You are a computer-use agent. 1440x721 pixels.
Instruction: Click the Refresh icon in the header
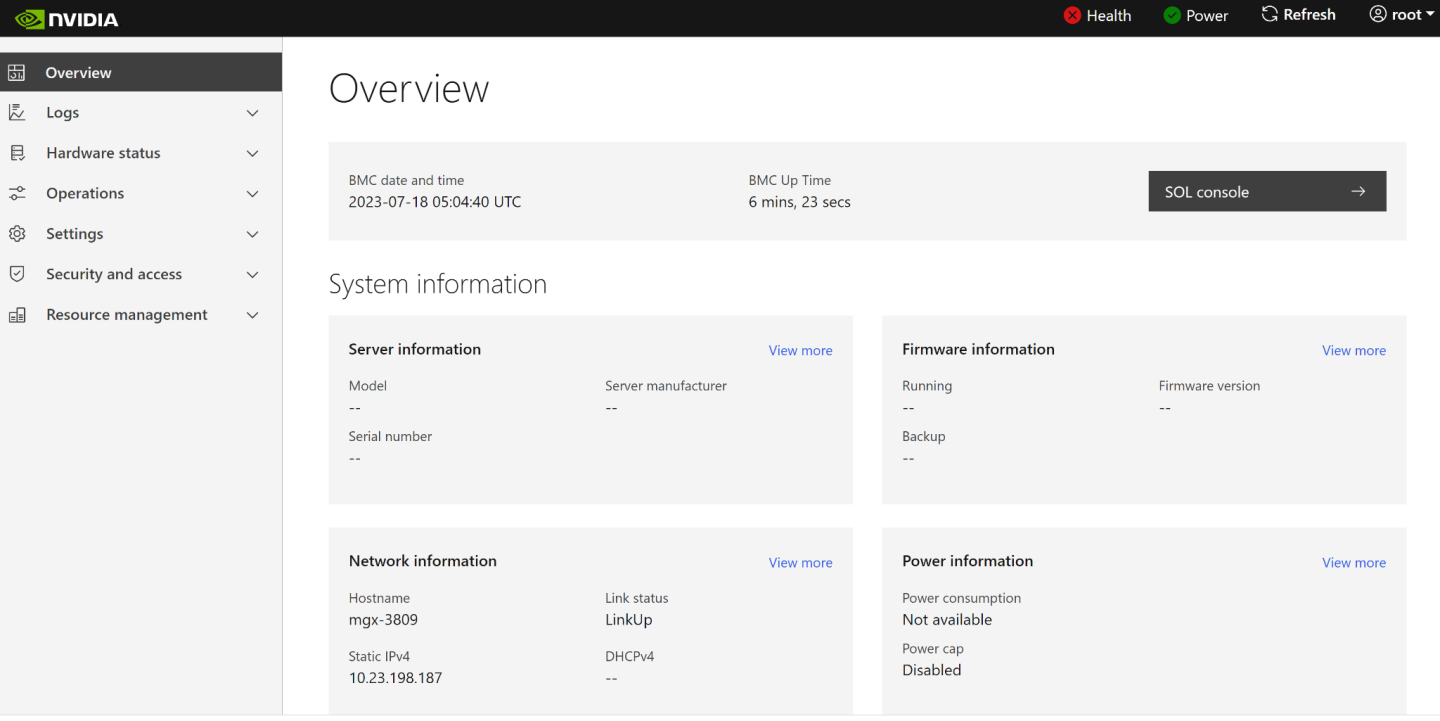(x=1267, y=14)
